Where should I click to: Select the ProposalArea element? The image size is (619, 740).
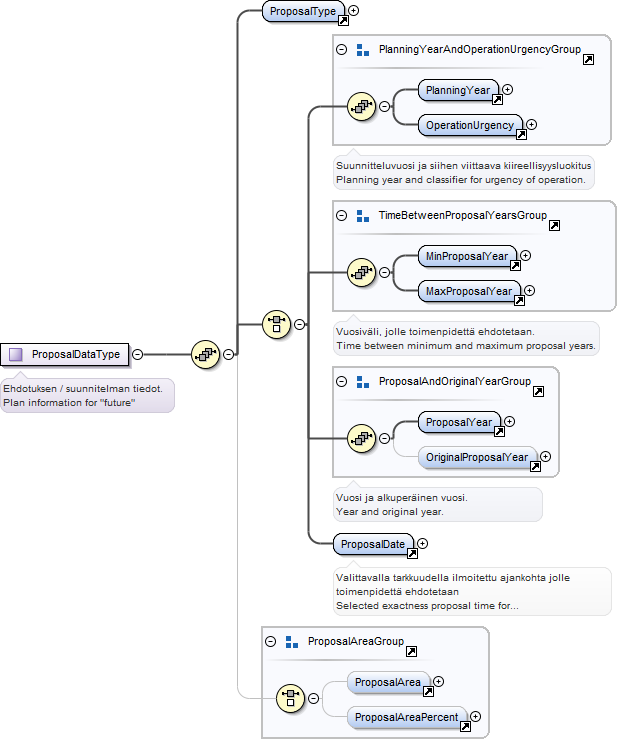[388, 682]
